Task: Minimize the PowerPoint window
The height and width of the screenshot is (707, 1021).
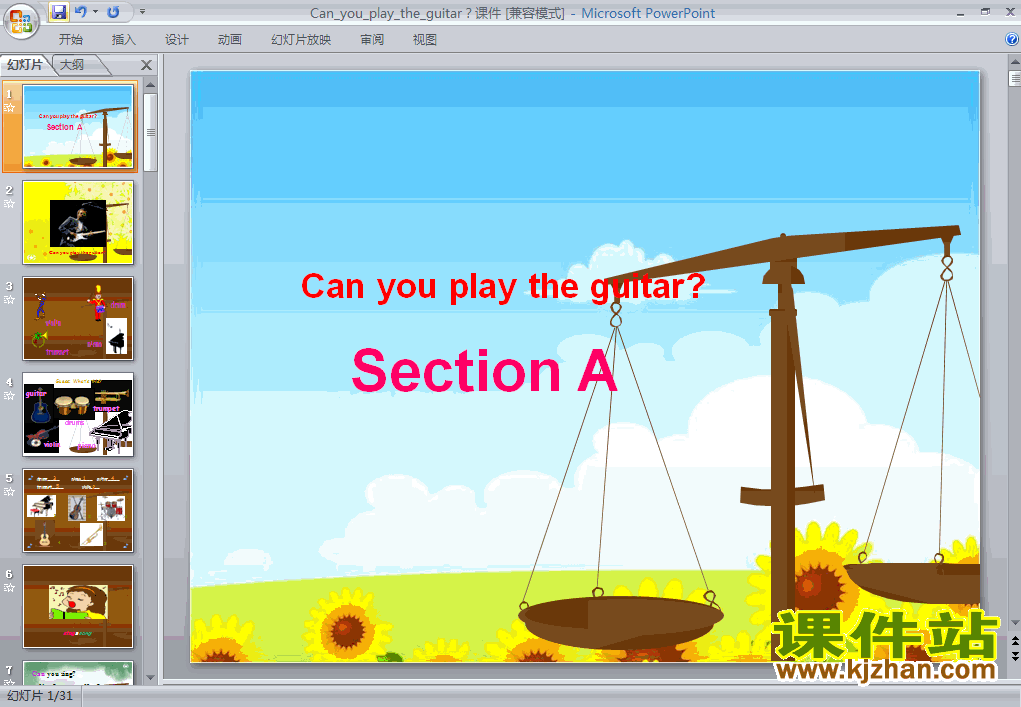Action: point(960,12)
